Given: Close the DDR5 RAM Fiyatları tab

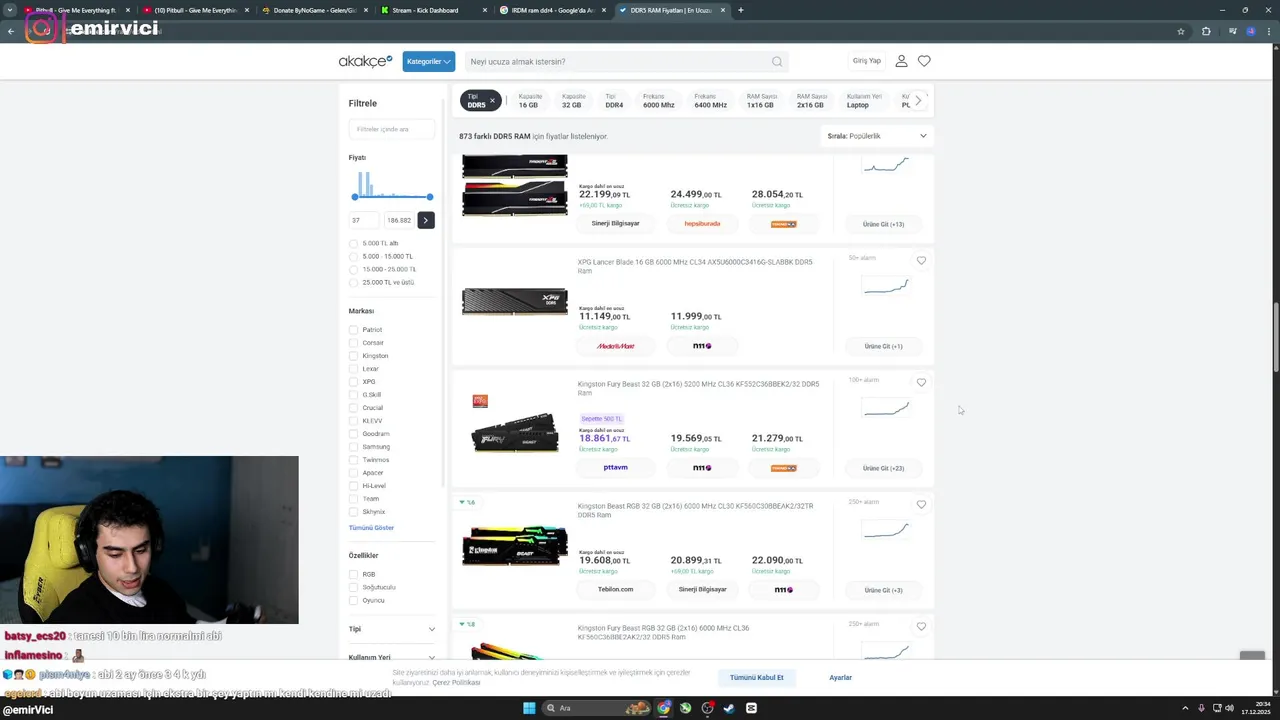Looking at the screenshot, I should point(723,10).
